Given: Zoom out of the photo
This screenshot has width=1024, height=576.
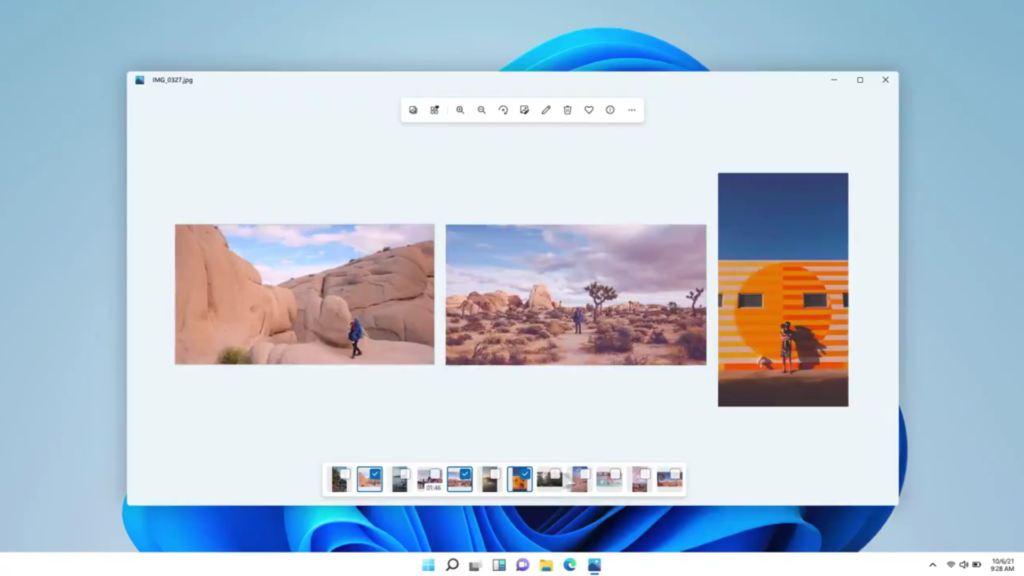Looking at the screenshot, I should (x=482, y=110).
